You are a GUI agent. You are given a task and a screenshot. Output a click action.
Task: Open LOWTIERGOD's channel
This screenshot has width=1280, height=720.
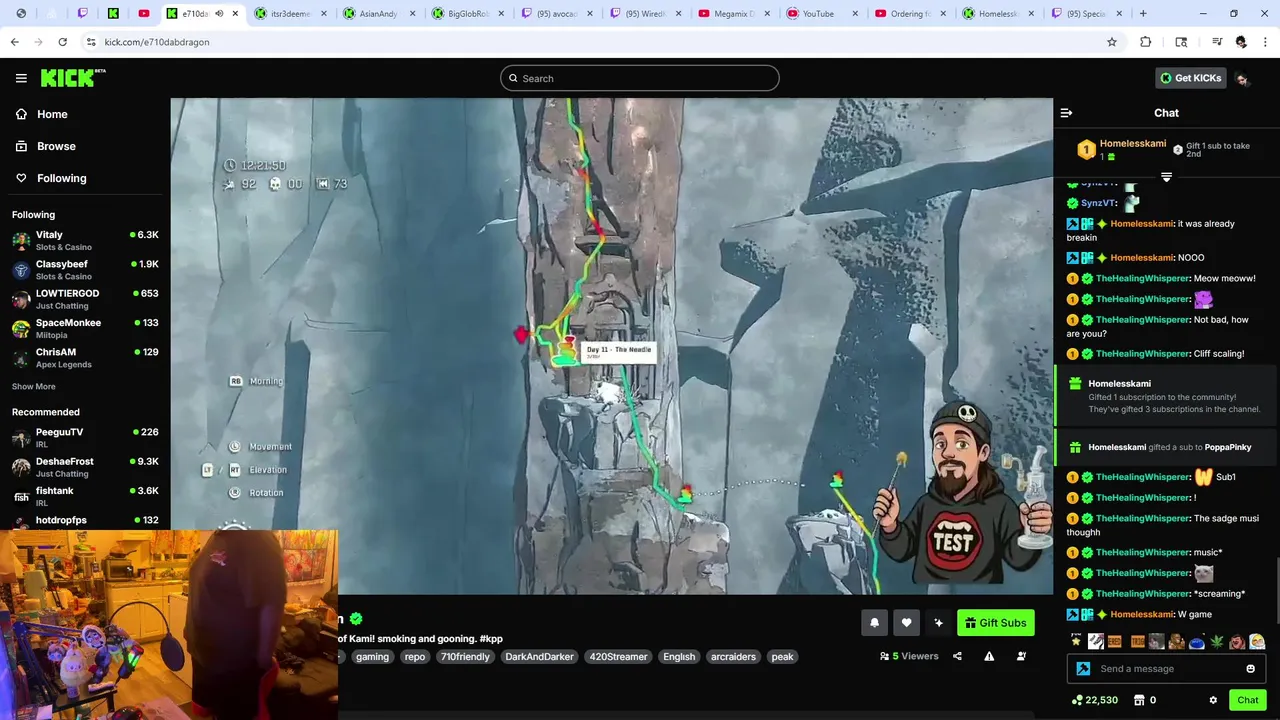85,299
